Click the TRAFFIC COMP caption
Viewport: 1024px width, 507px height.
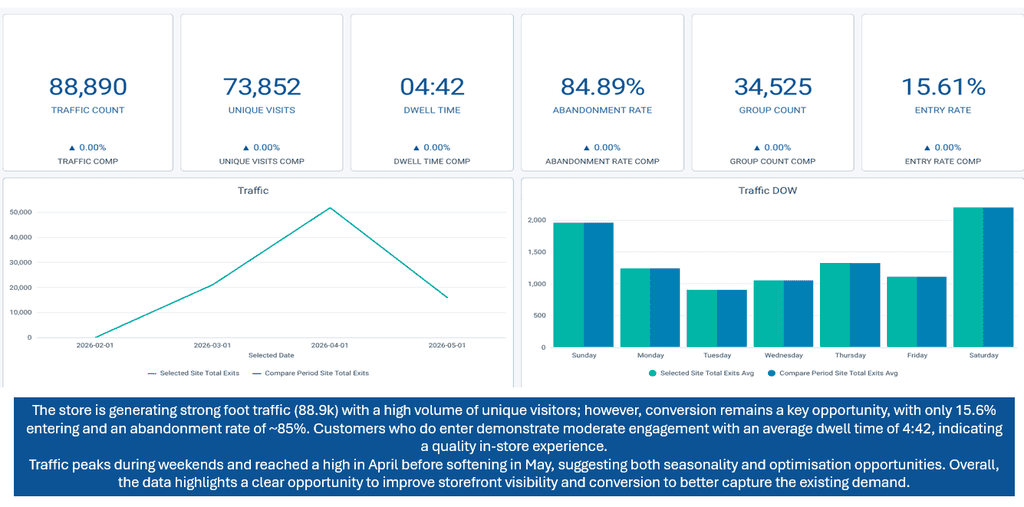(88, 161)
